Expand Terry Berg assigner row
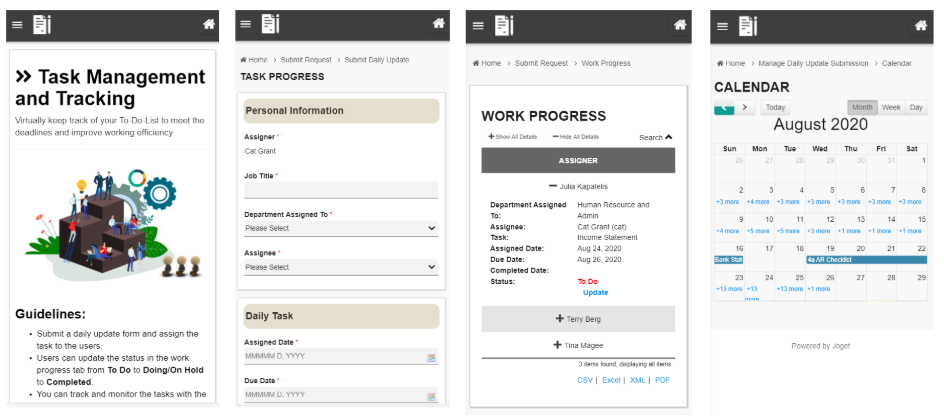This screenshot has height=417, width=944. pyautogui.click(x=578, y=319)
